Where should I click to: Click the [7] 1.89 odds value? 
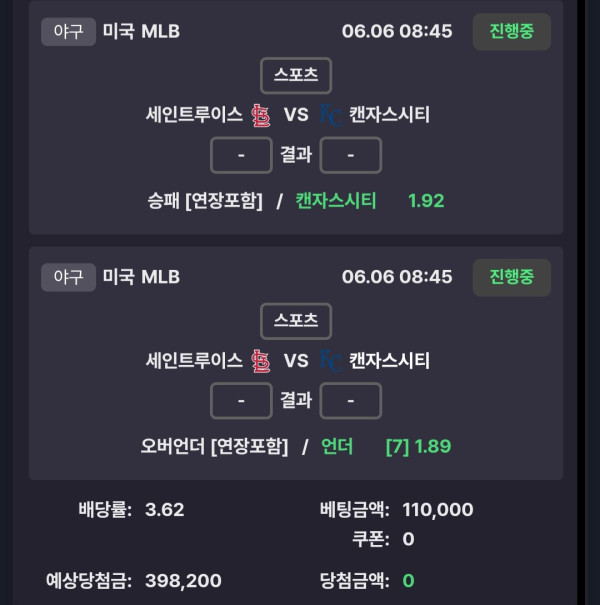point(418,446)
